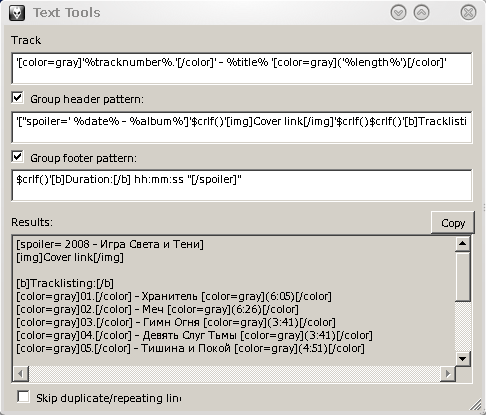This screenshot has width=486, height=415.
Task: Click the vertical scrollbar thumb in Results
Action: 462,277
